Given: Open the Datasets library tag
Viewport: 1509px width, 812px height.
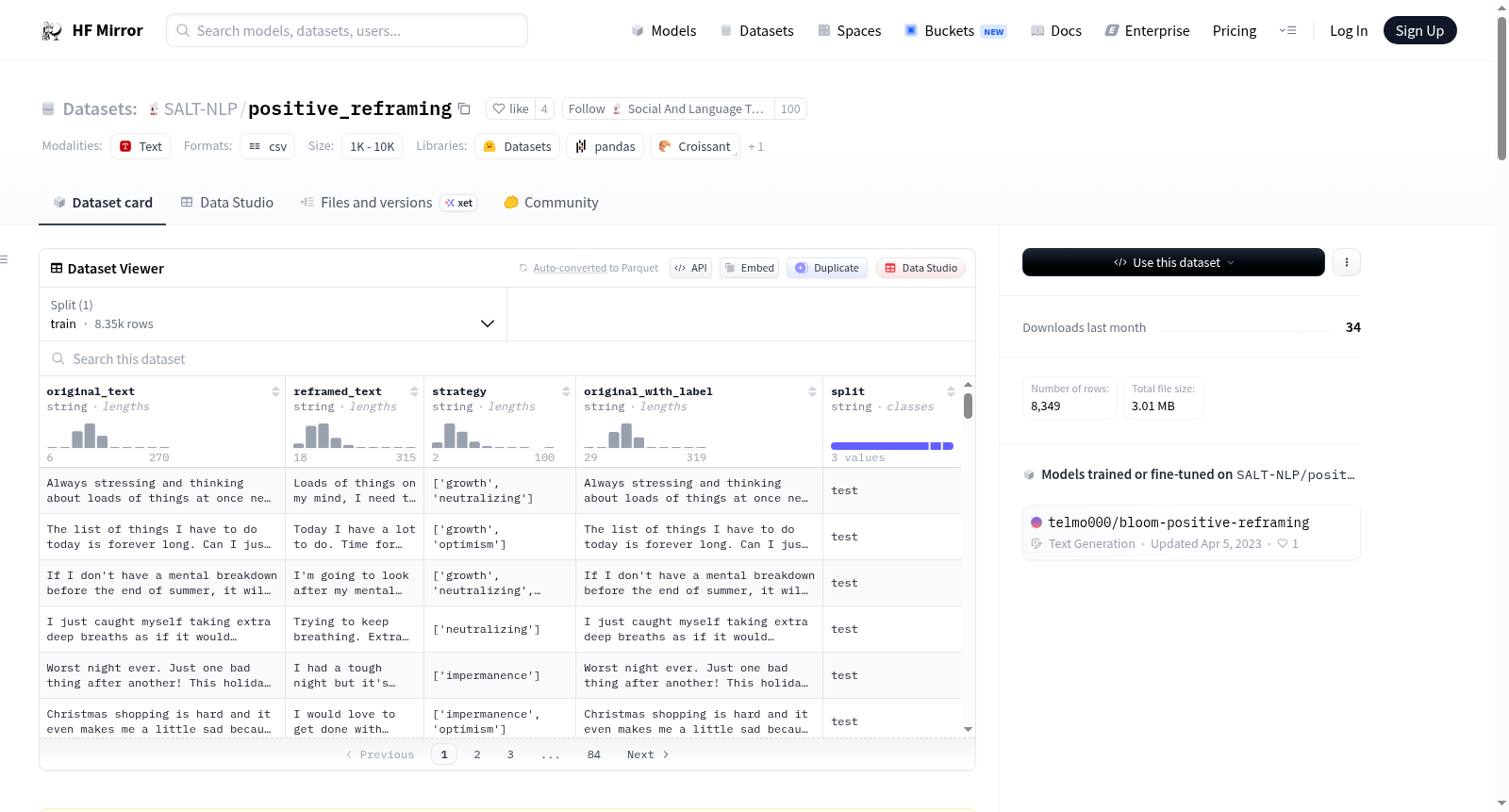Looking at the screenshot, I should (x=517, y=146).
